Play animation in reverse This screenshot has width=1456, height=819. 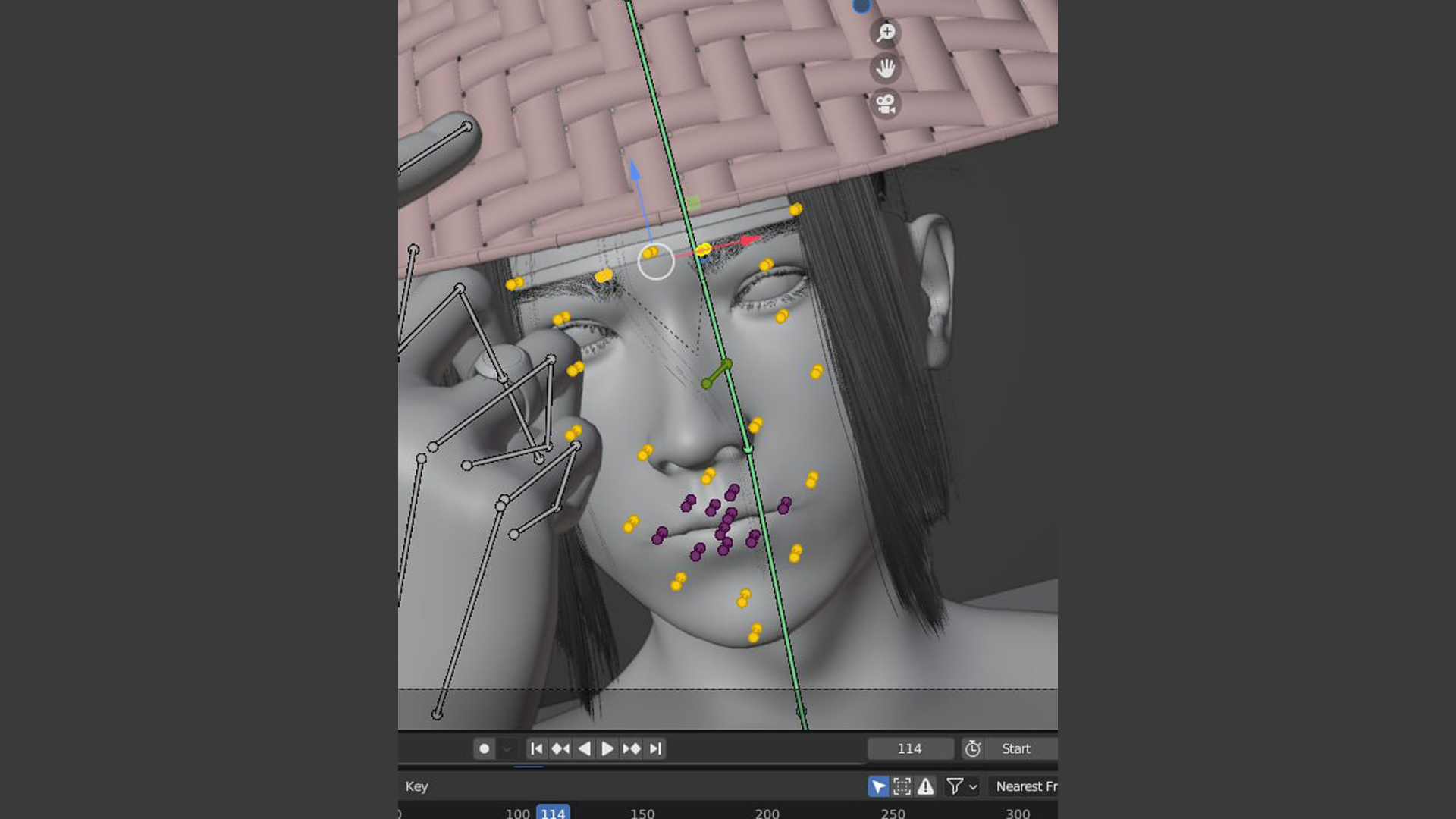point(584,748)
